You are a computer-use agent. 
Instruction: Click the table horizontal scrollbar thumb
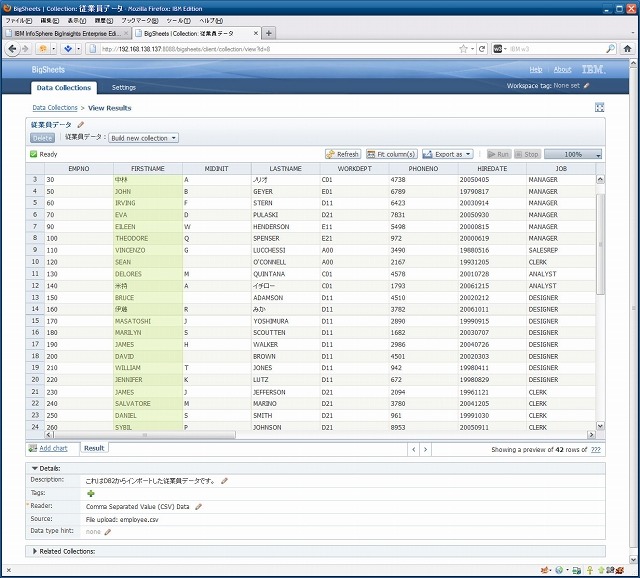[x=144, y=435]
